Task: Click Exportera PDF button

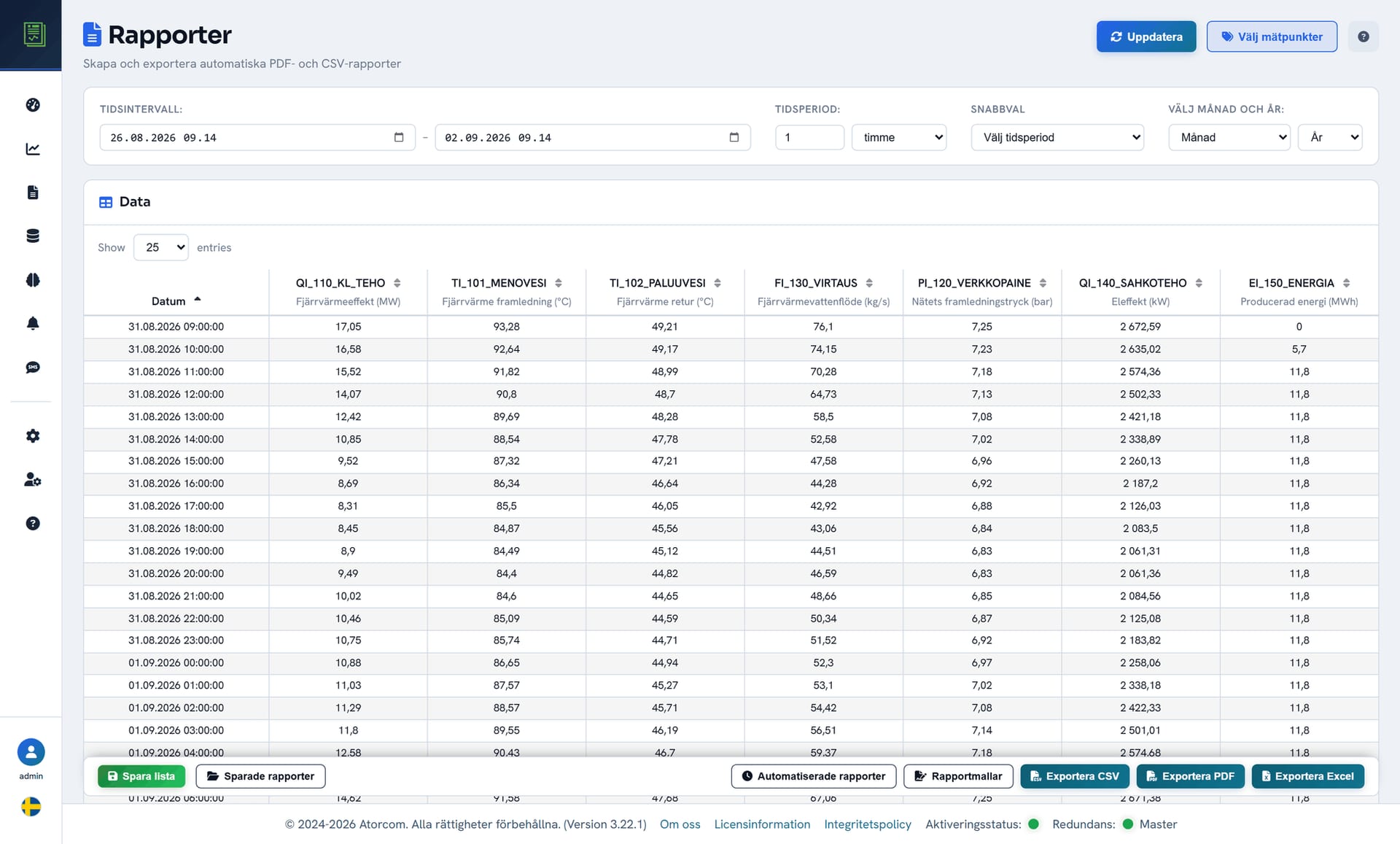Action: [1190, 776]
